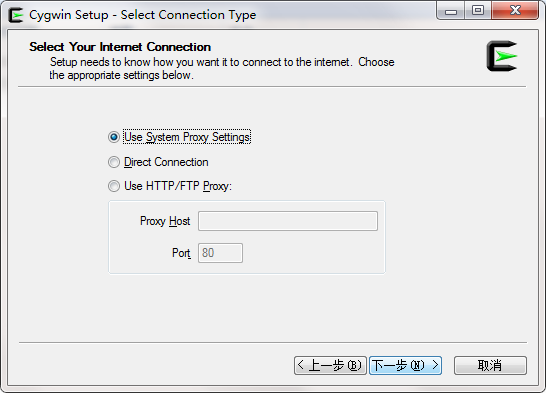Select Use System Proxy Settings radio button
Viewport: 546px width, 393px height.
coord(114,137)
